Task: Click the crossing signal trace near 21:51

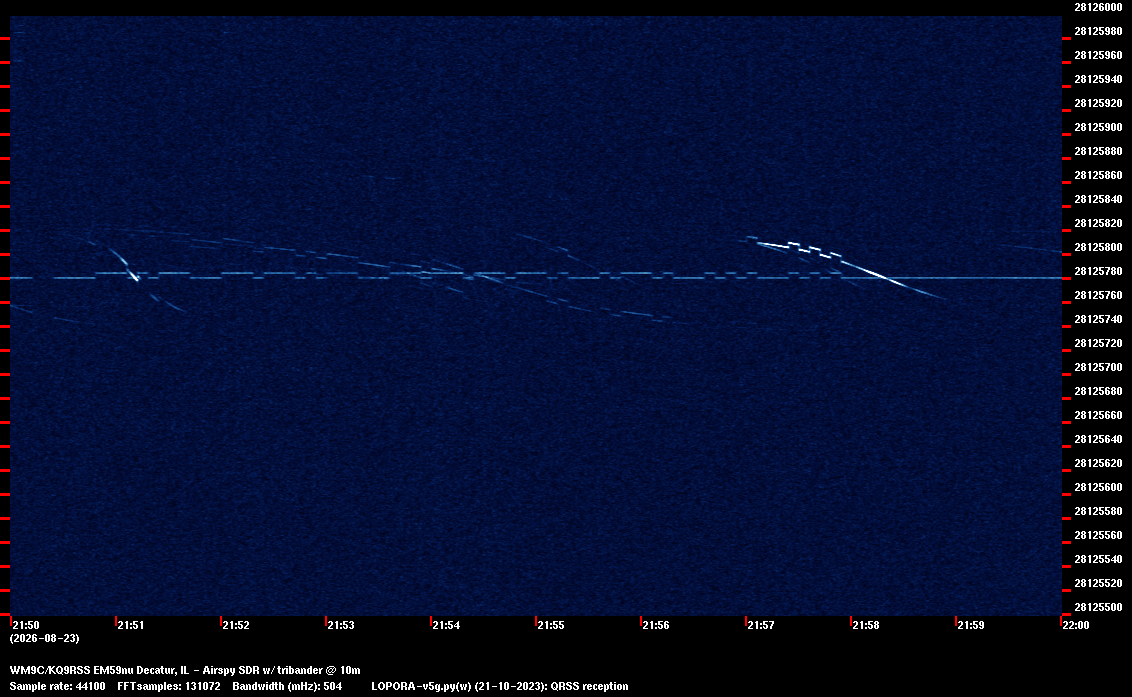Action: (x=124, y=264)
